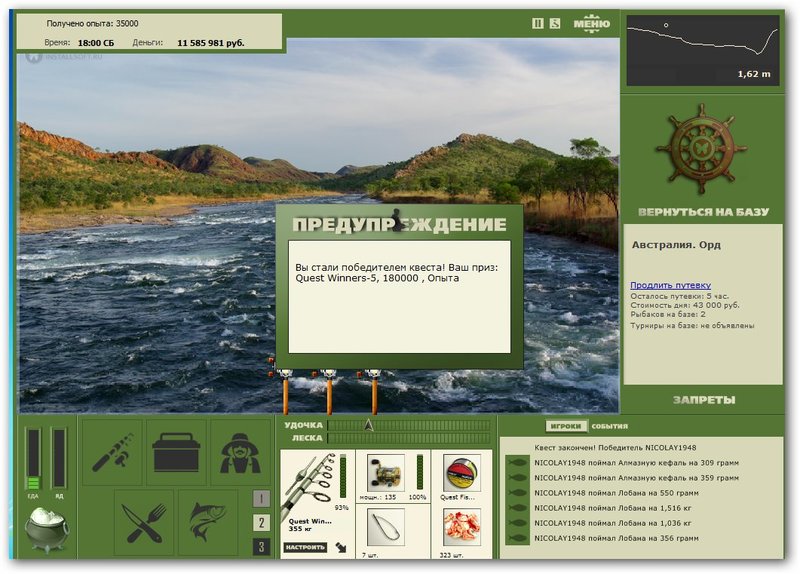800x574 pixels.
Task: Click fish icon beside Алмазную кефаль 359 грамм
Action: (x=517, y=478)
